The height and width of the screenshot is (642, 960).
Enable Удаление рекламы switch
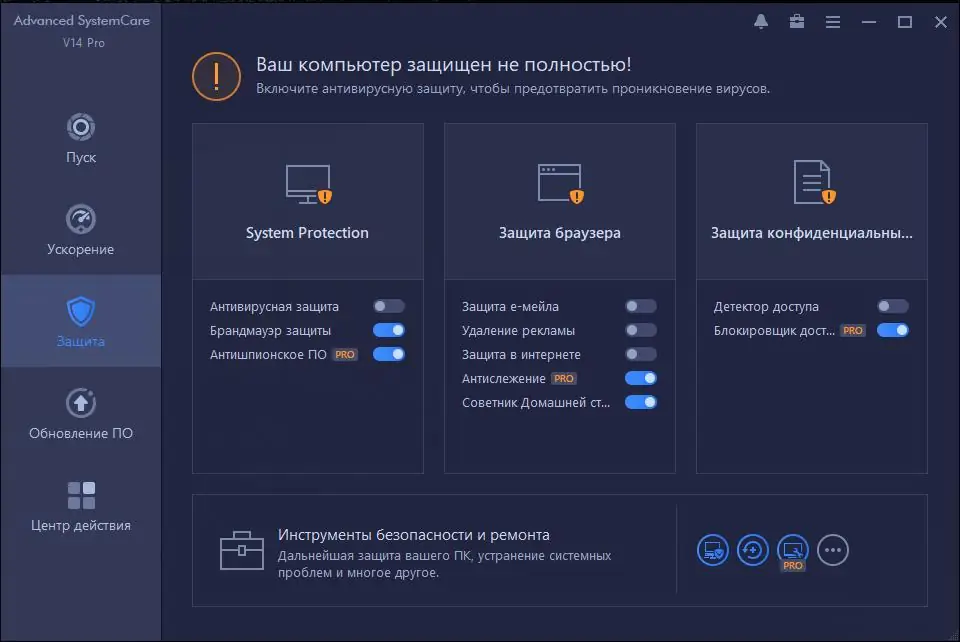click(x=641, y=330)
